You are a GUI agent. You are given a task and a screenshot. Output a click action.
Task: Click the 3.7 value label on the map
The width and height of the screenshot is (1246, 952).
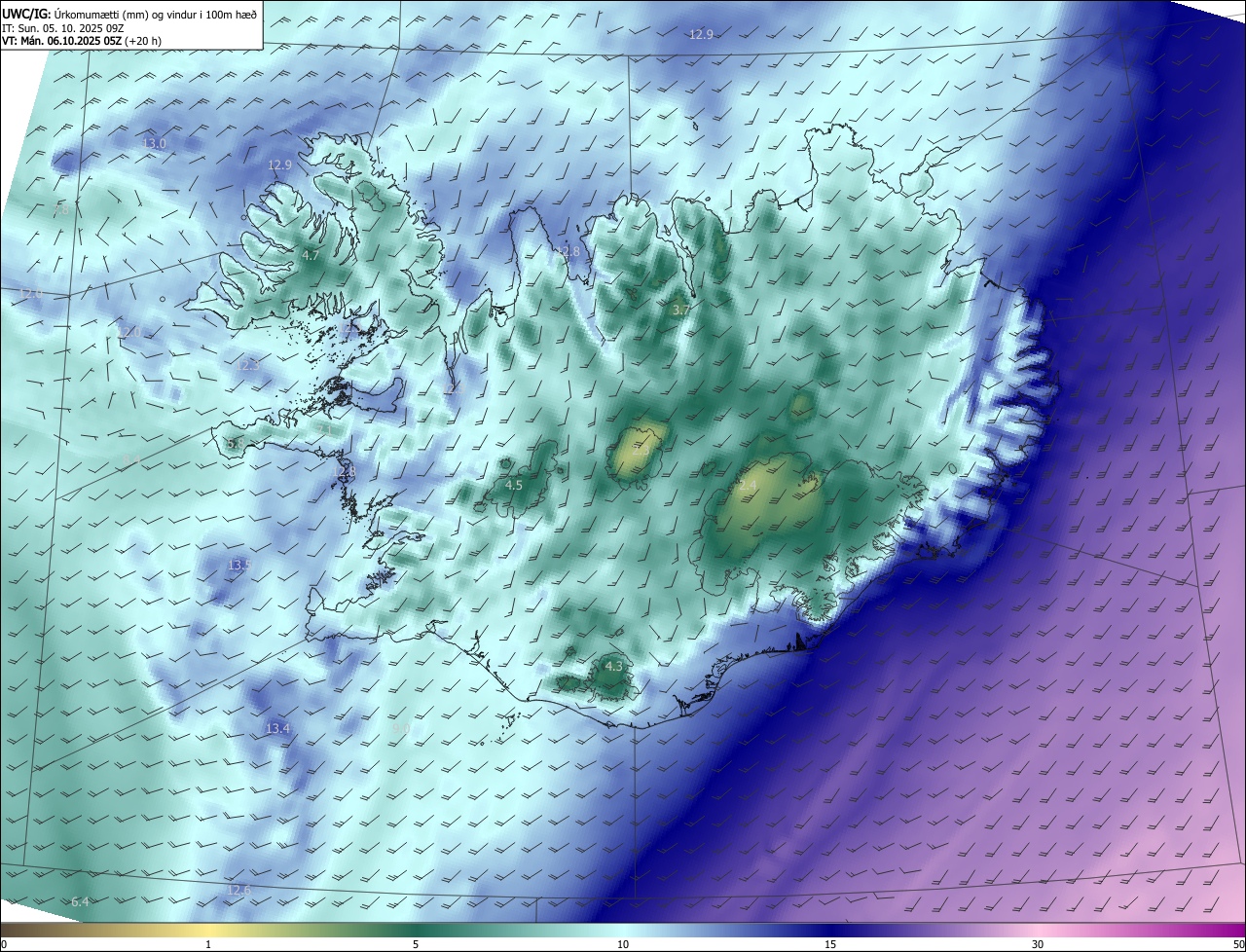coord(680,311)
